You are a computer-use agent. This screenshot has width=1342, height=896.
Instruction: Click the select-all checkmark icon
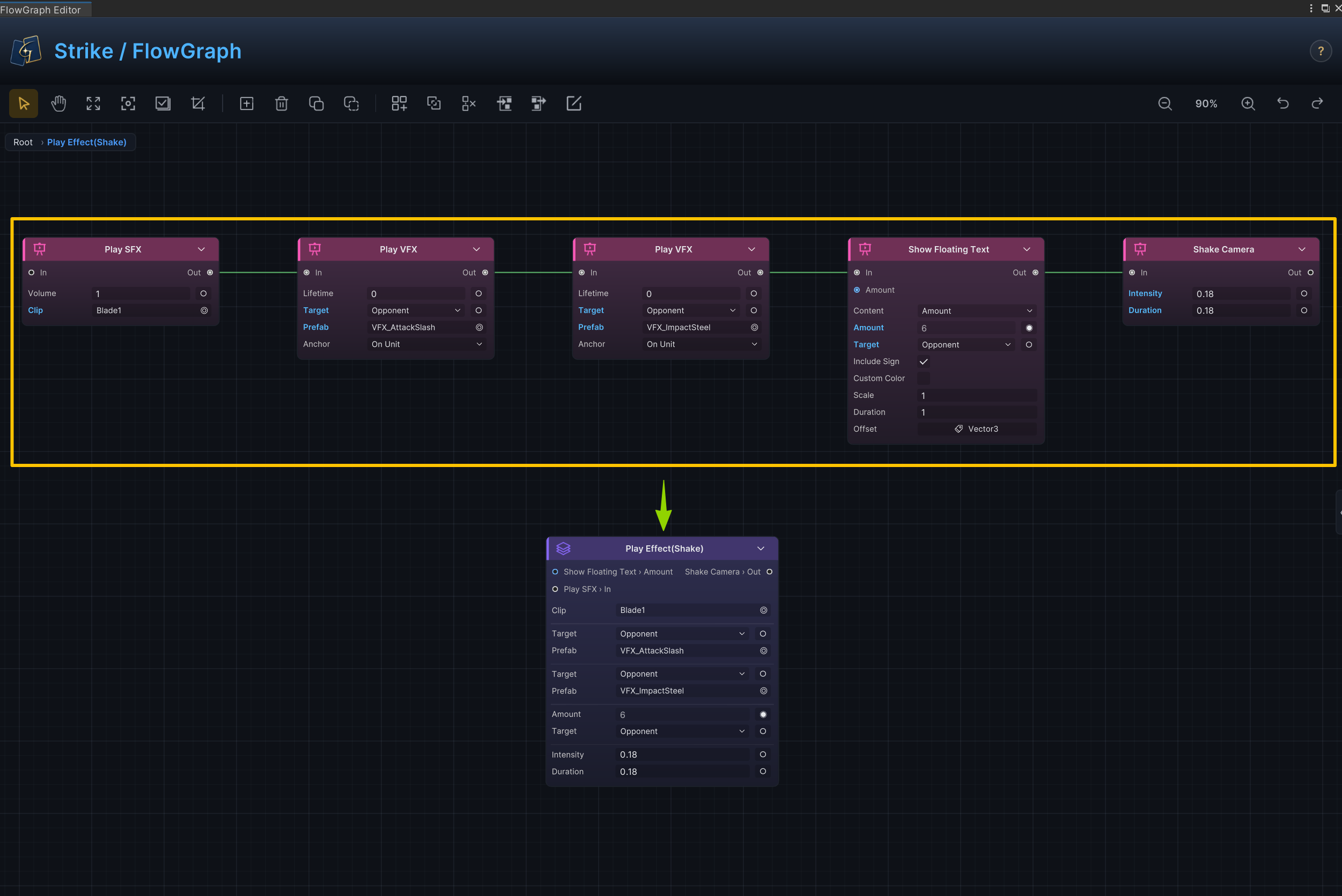tap(163, 103)
